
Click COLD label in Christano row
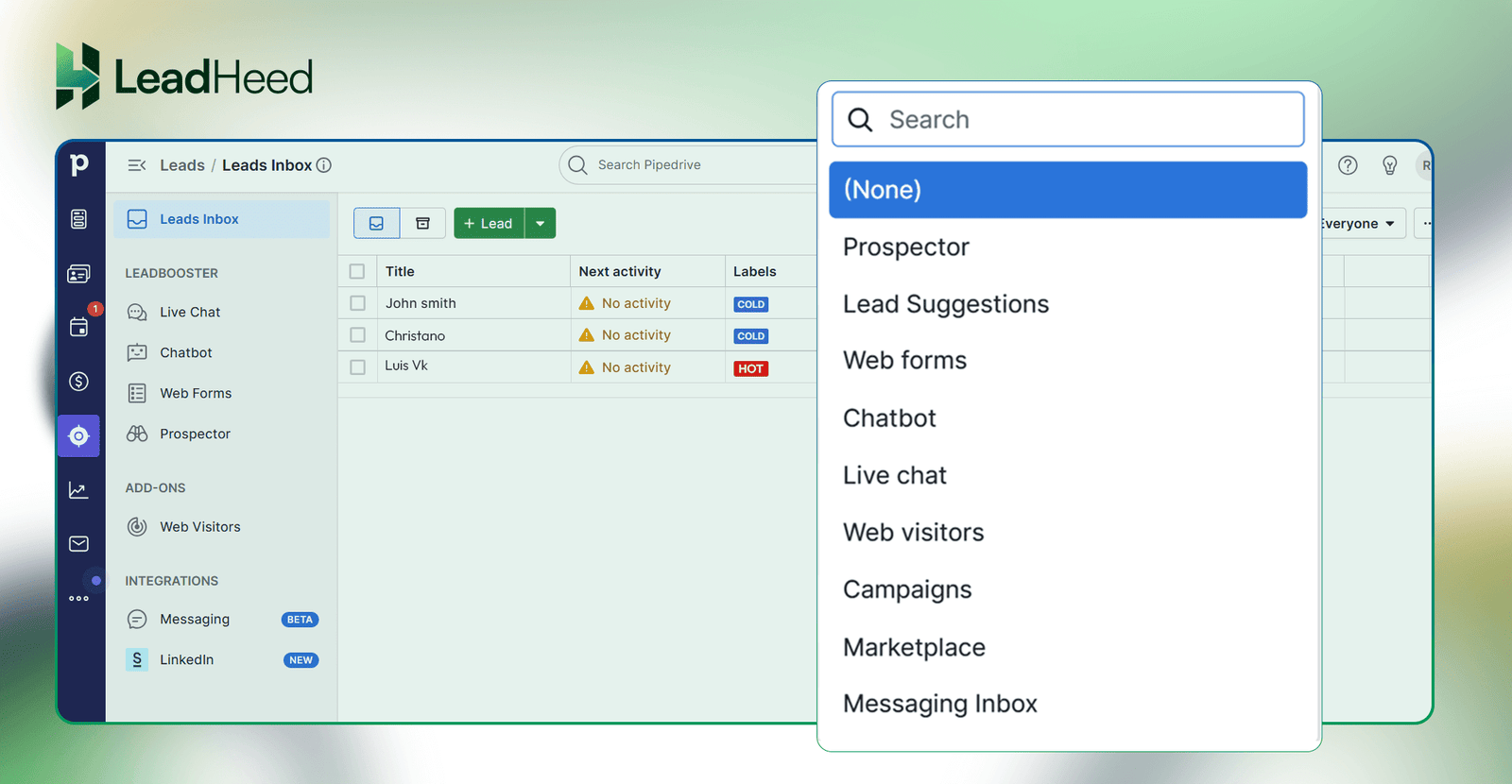click(751, 336)
